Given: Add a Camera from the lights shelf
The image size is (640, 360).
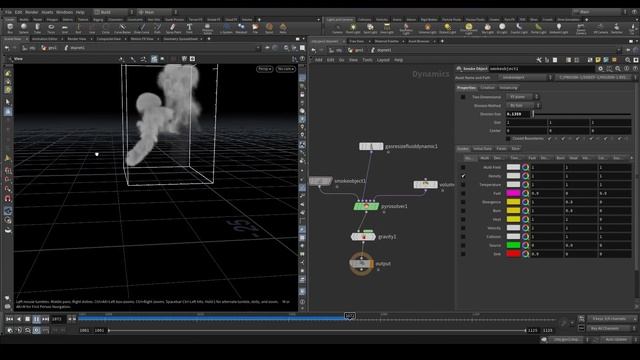Looking at the screenshot, I should coord(337,28).
